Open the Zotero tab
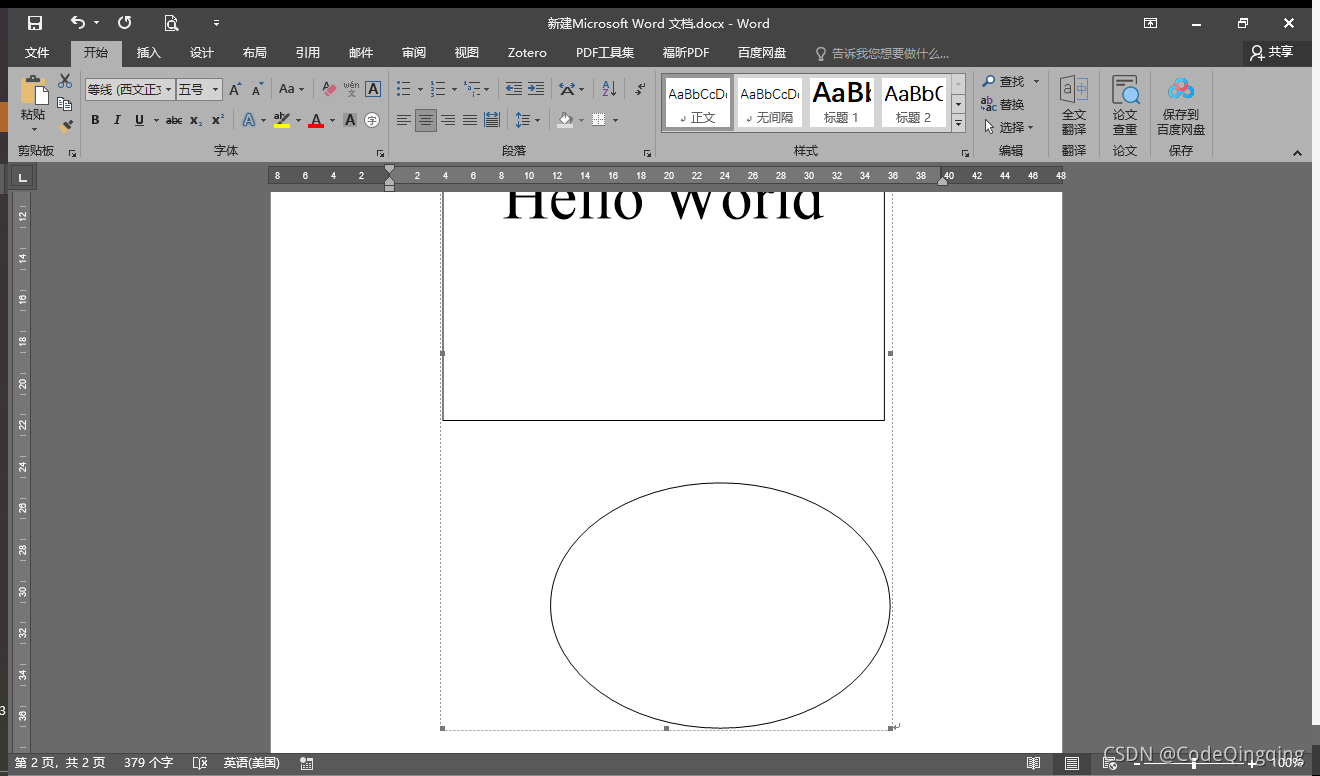 pyautogui.click(x=527, y=53)
